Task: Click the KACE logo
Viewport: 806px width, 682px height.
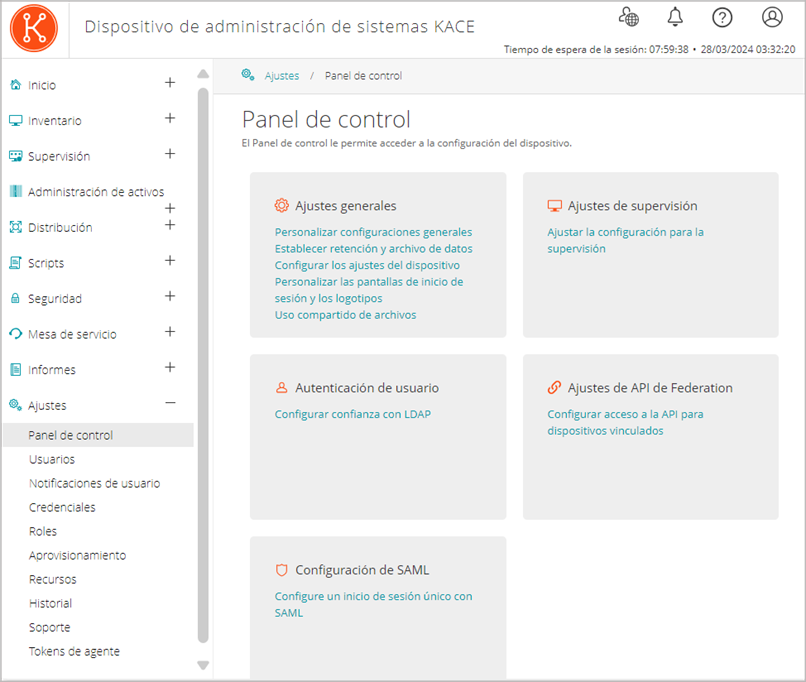Action: pos(33,27)
